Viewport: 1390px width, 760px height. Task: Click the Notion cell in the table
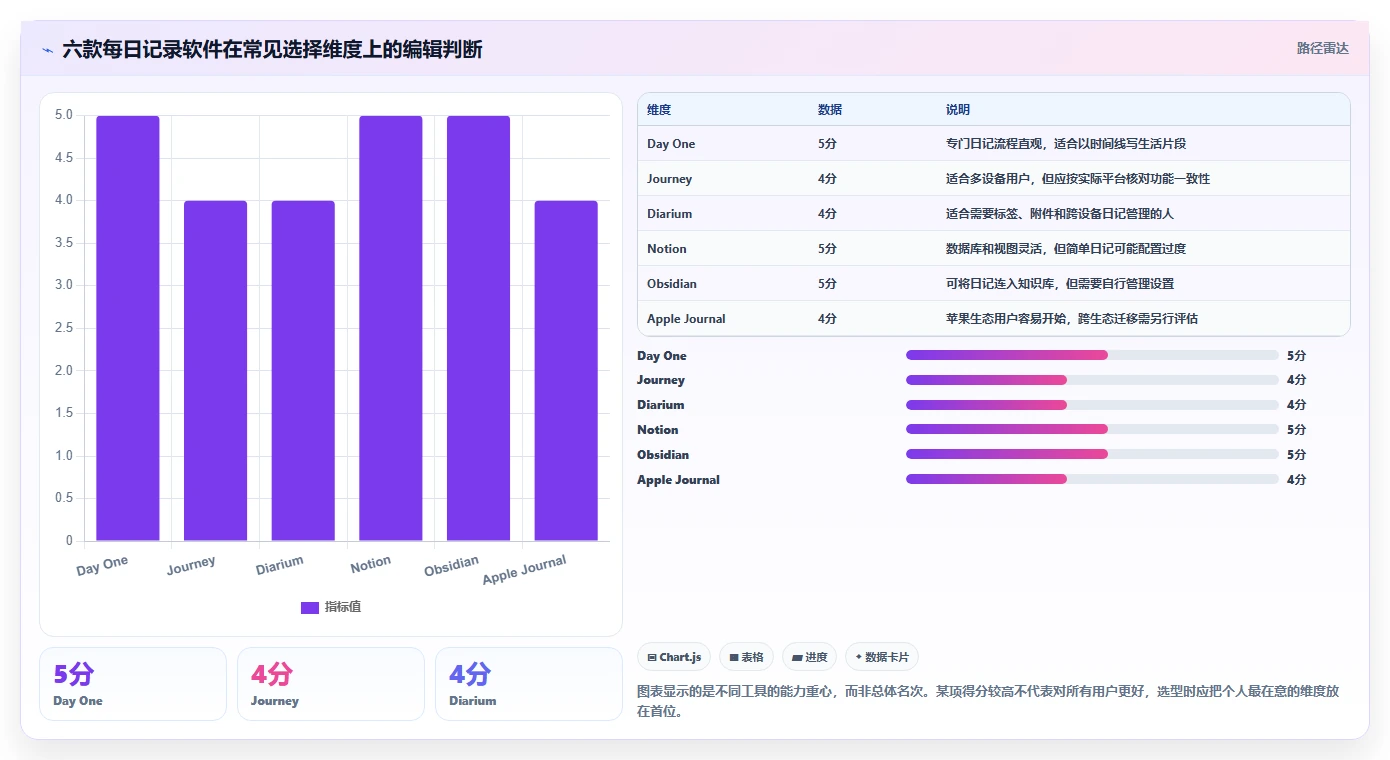point(667,249)
